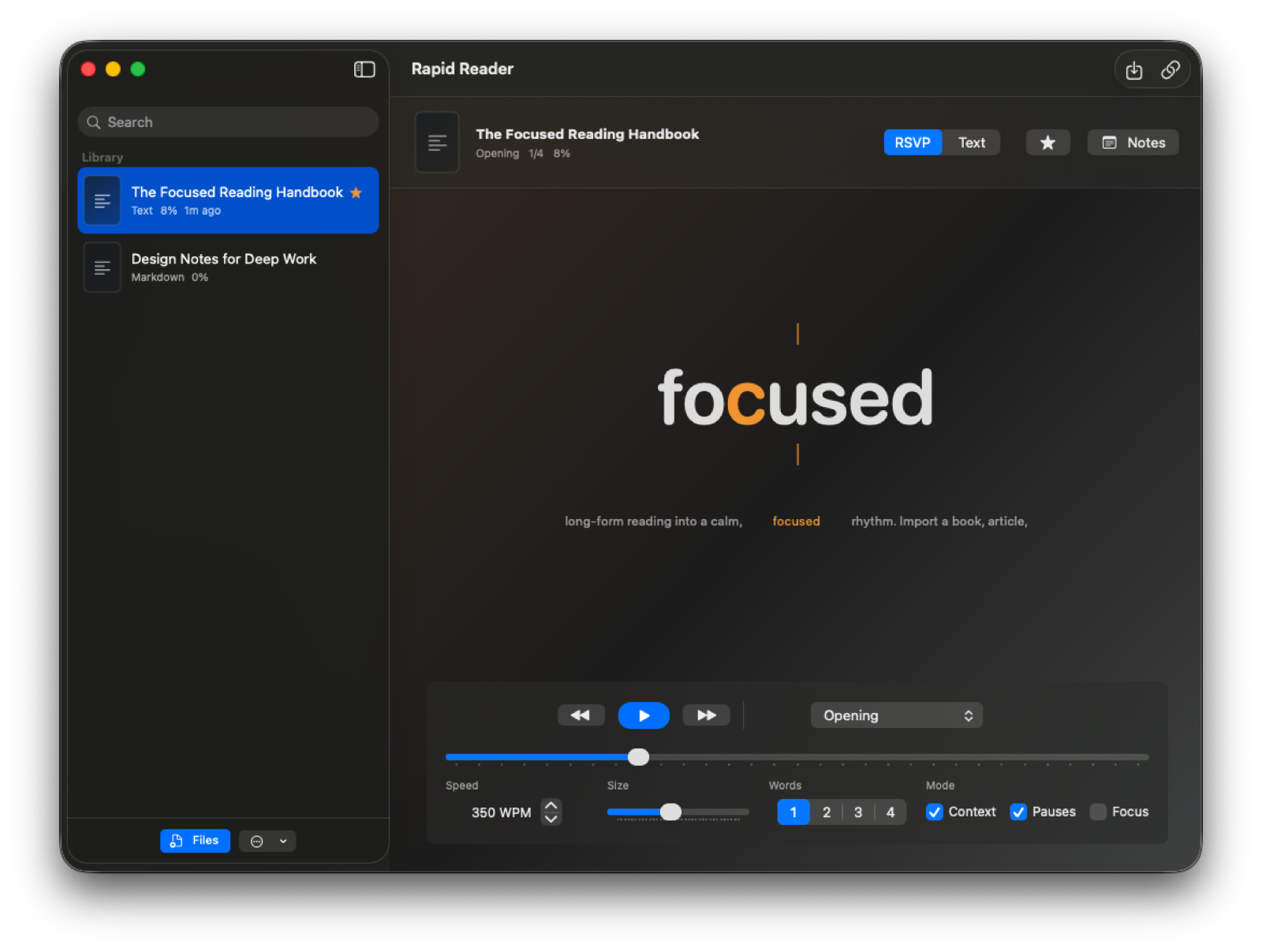Click the 350 WPM speed value

[501, 812]
